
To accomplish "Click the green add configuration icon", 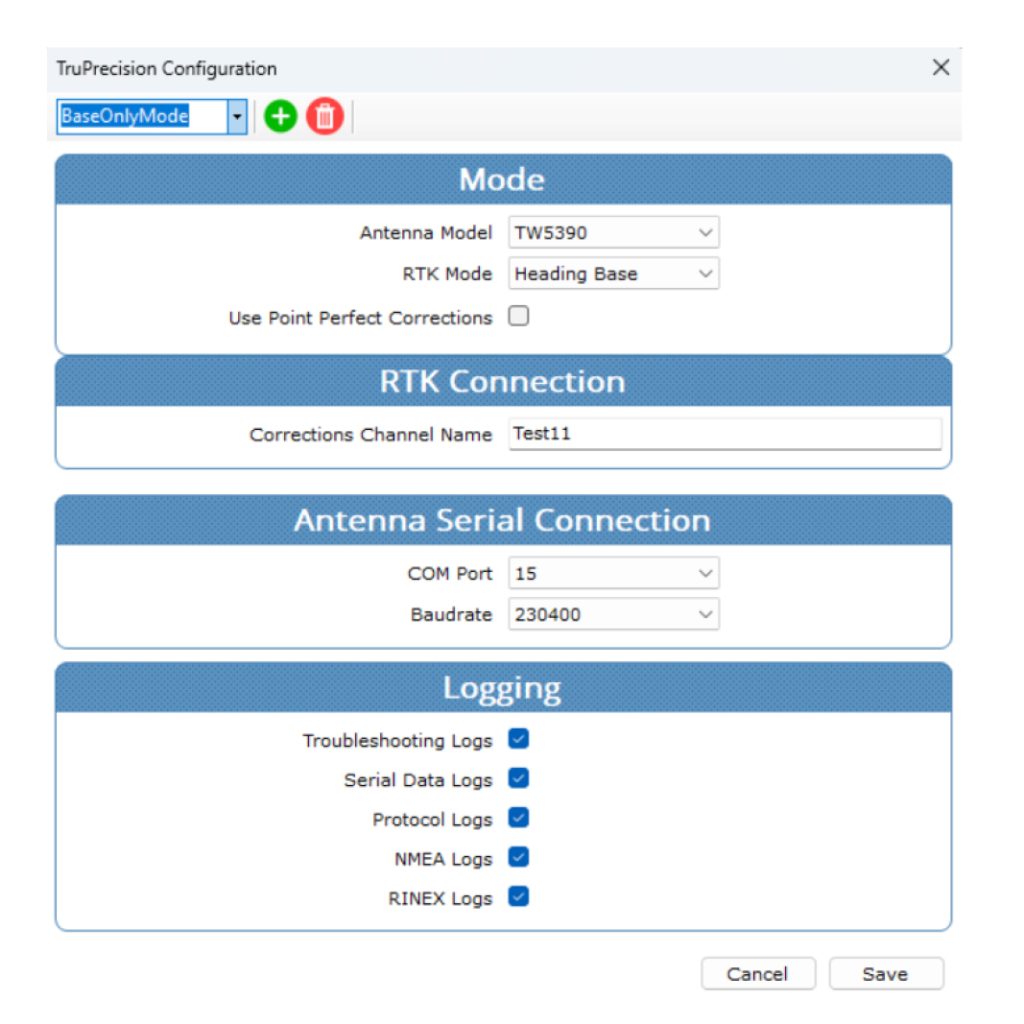I will click(281, 117).
